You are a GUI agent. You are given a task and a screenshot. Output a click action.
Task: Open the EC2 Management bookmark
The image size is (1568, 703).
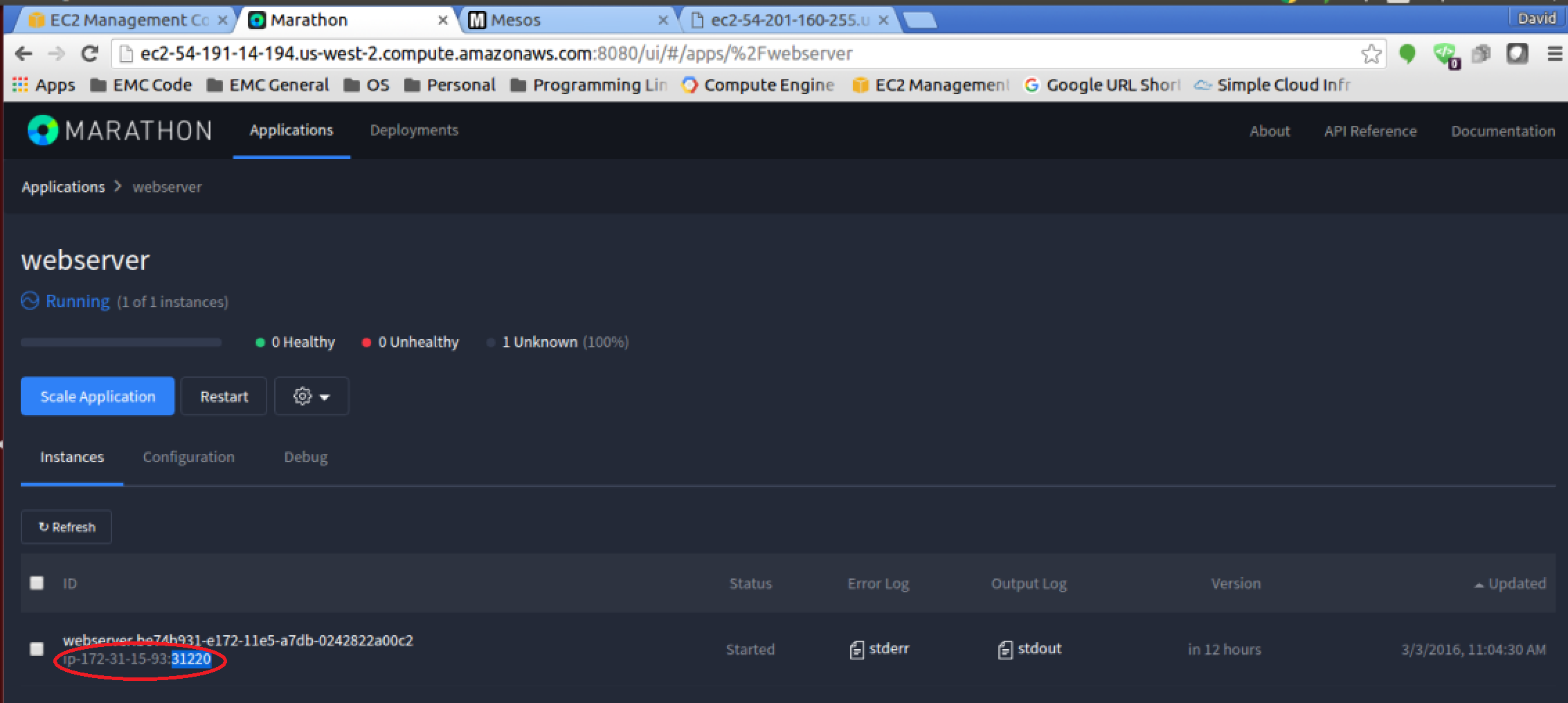click(x=930, y=85)
